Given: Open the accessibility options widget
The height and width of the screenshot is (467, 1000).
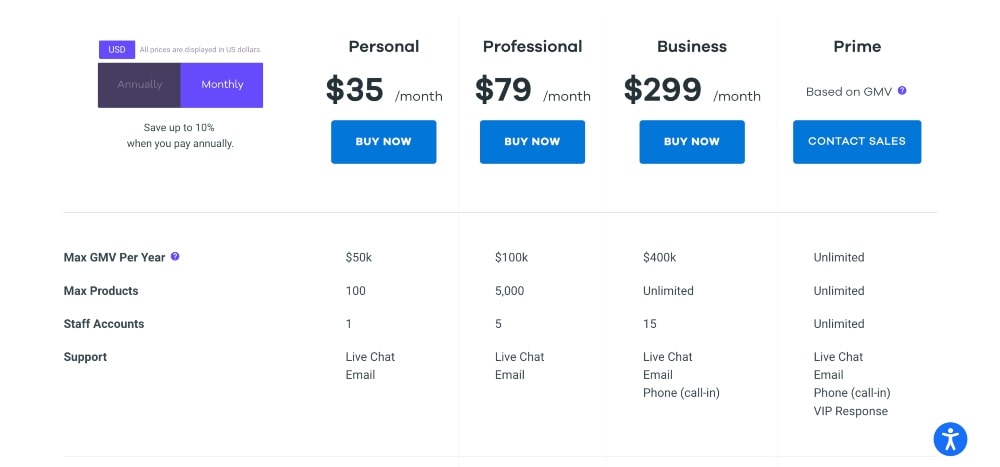Looking at the screenshot, I should 950,439.
